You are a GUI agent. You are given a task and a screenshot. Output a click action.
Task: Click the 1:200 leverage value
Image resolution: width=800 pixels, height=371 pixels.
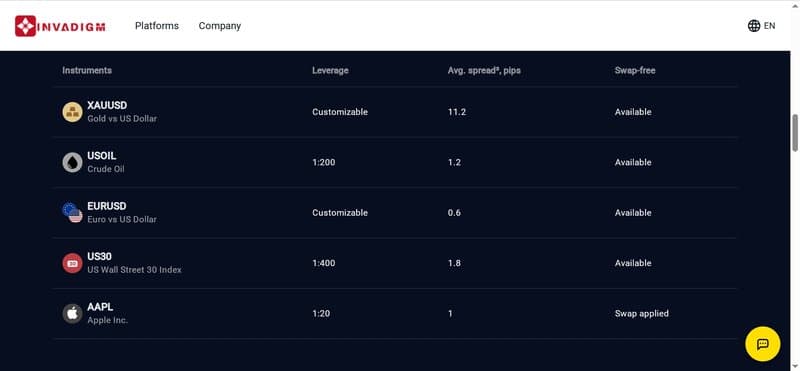[x=323, y=162]
